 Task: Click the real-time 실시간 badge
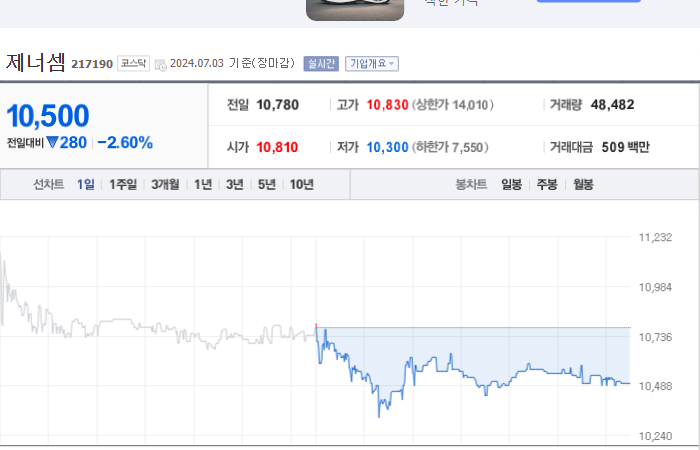[x=321, y=64]
